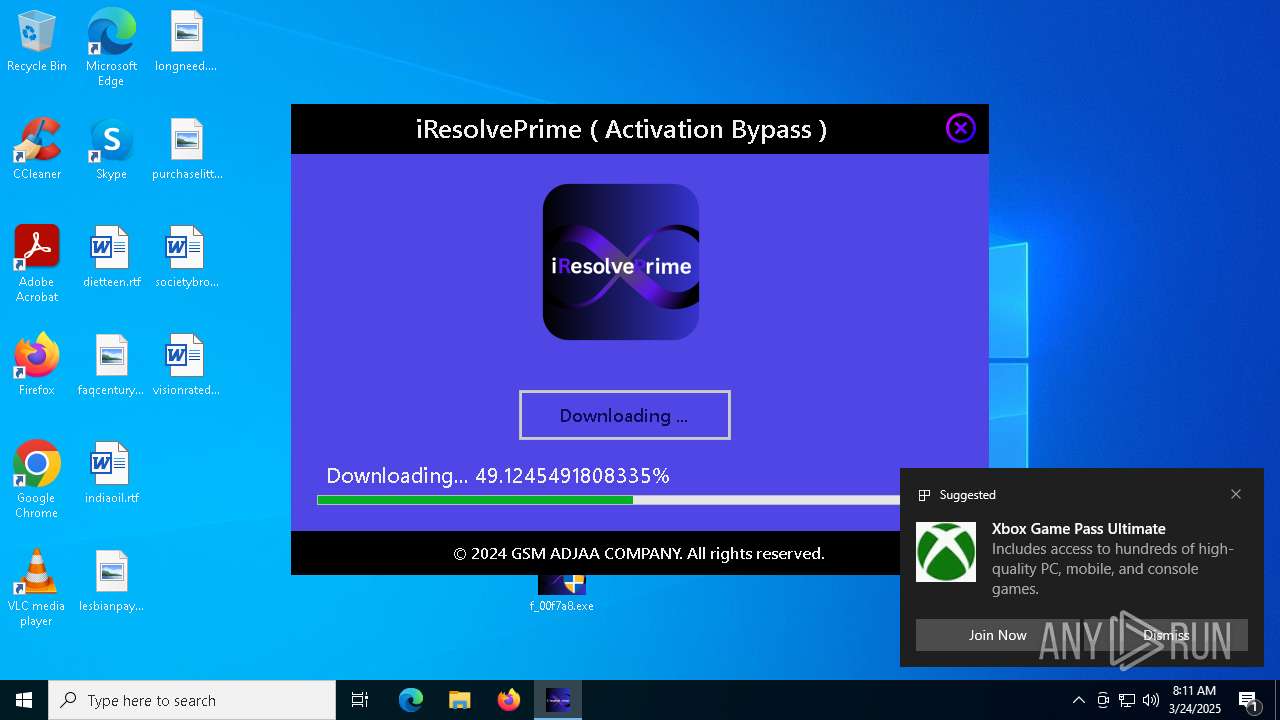Open Task View on taskbar
This screenshot has height=720, width=1280.
(360, 700)
